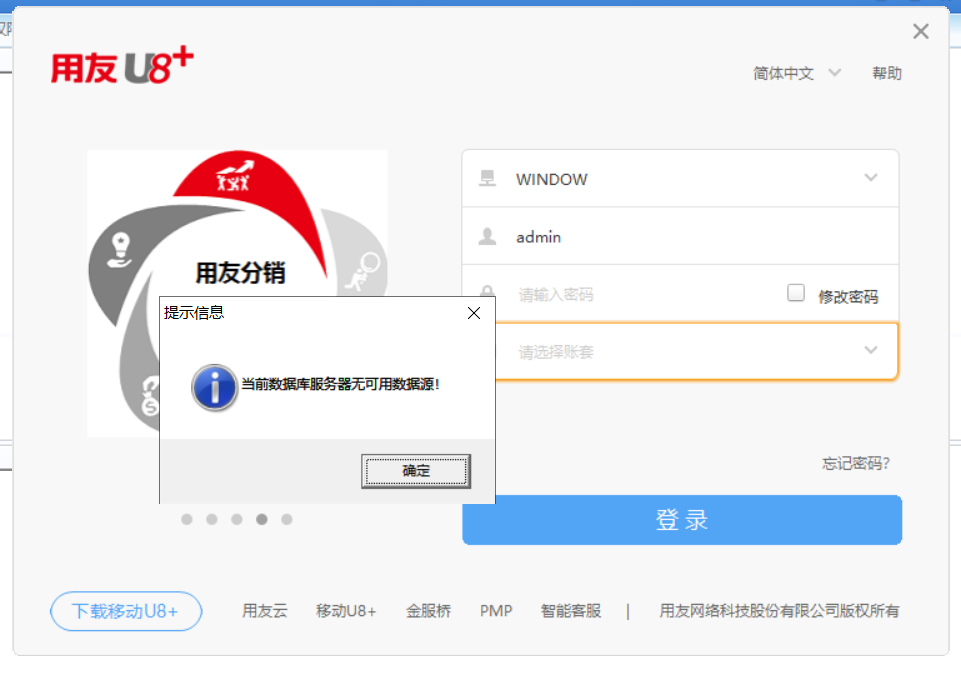
Task: Click the 提示信息 dialog title
Action: pyautogui.click(x=194, y=313)
